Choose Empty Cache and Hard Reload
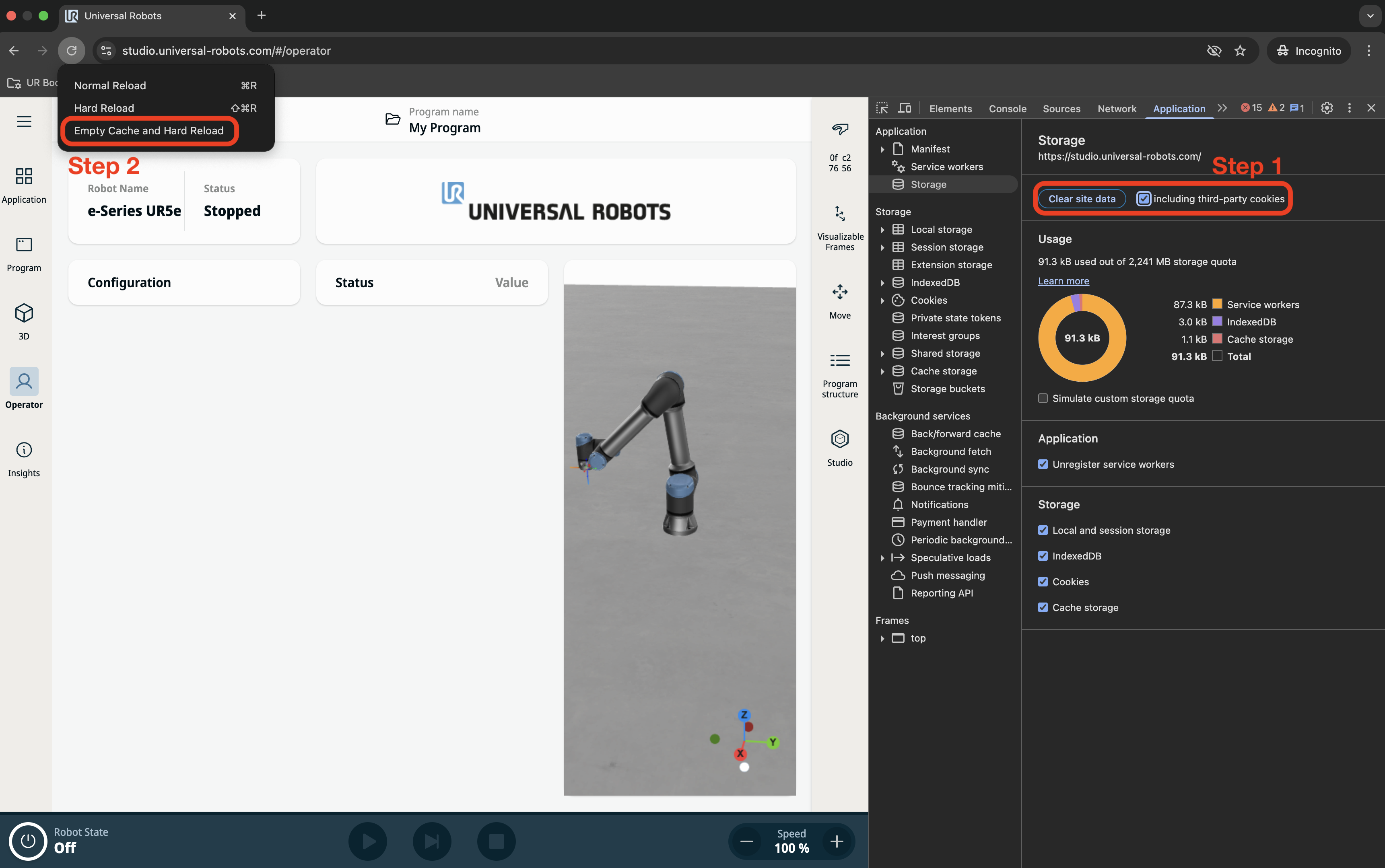The width and height of the screenshot is (1385, 868). tap(149, 131)
